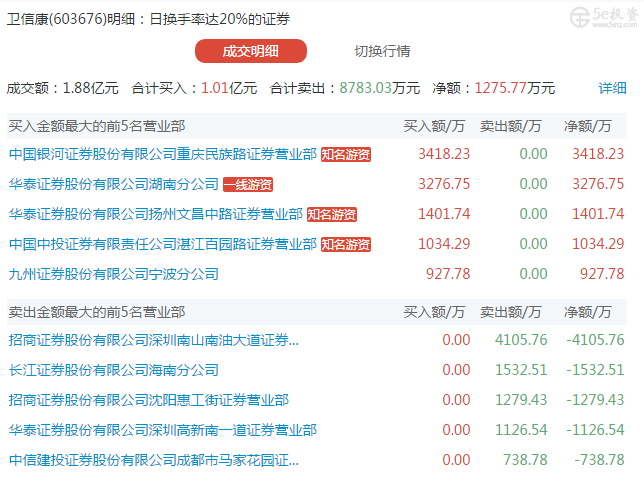The width and height of the screenshot is (644, 481).
Task: Click sell amount 1279.43 value
Action: 521,400
